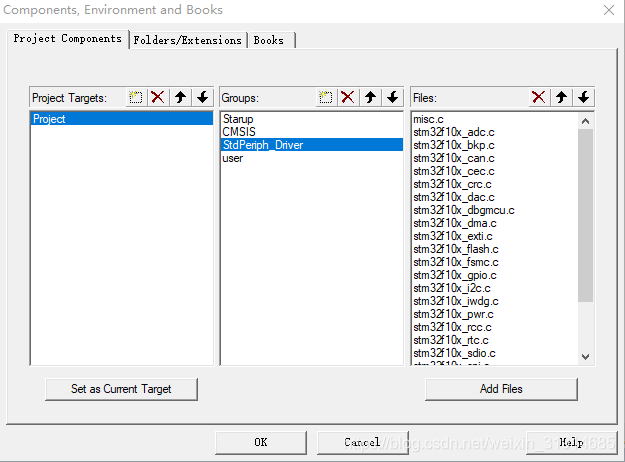Screen dimensions: 625x462
Task: Move selected group down
Action: pyautogui.click(x=393, y=97)
